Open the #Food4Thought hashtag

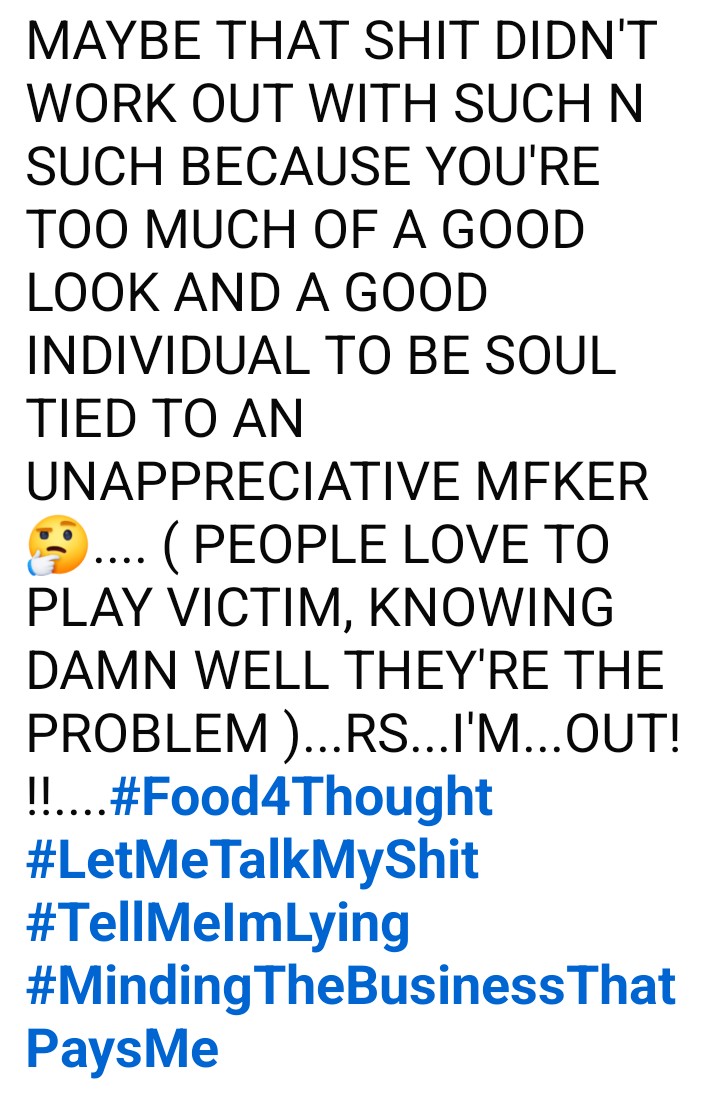point(301,797)
